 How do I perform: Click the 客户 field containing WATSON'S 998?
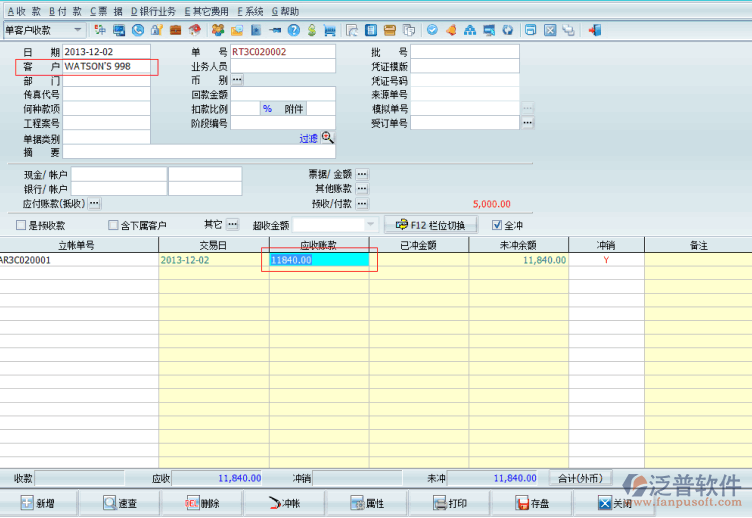110,67
